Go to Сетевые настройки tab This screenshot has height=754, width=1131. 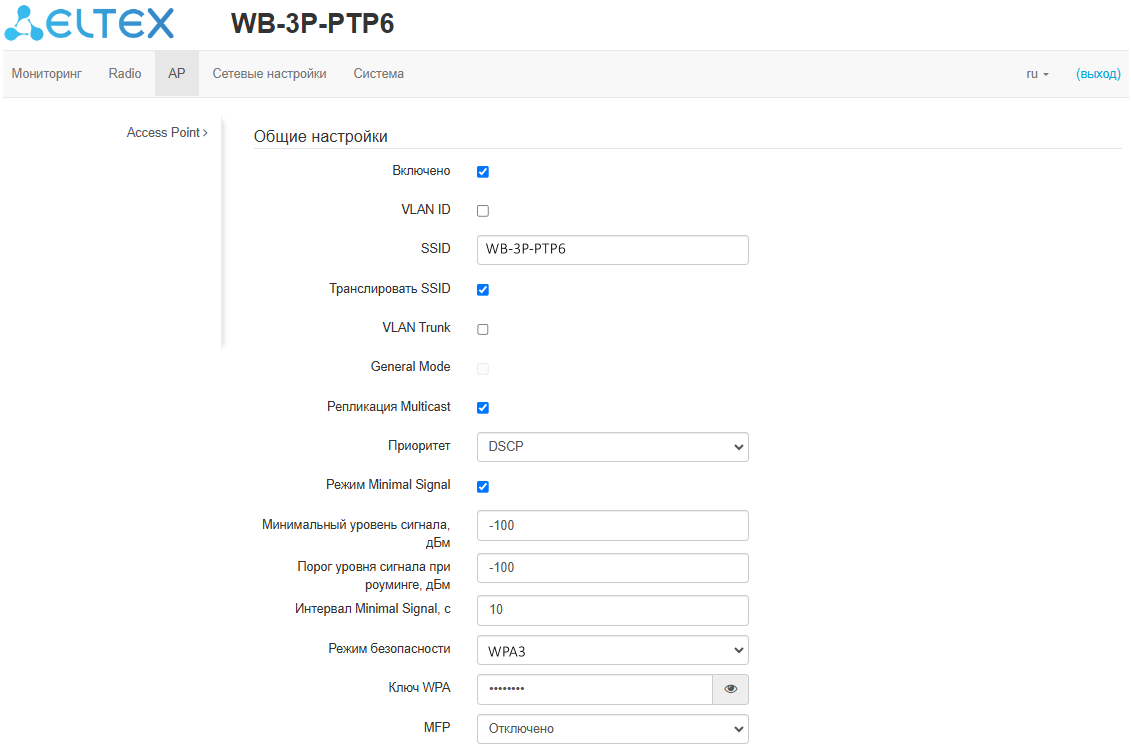coord(269,74)
